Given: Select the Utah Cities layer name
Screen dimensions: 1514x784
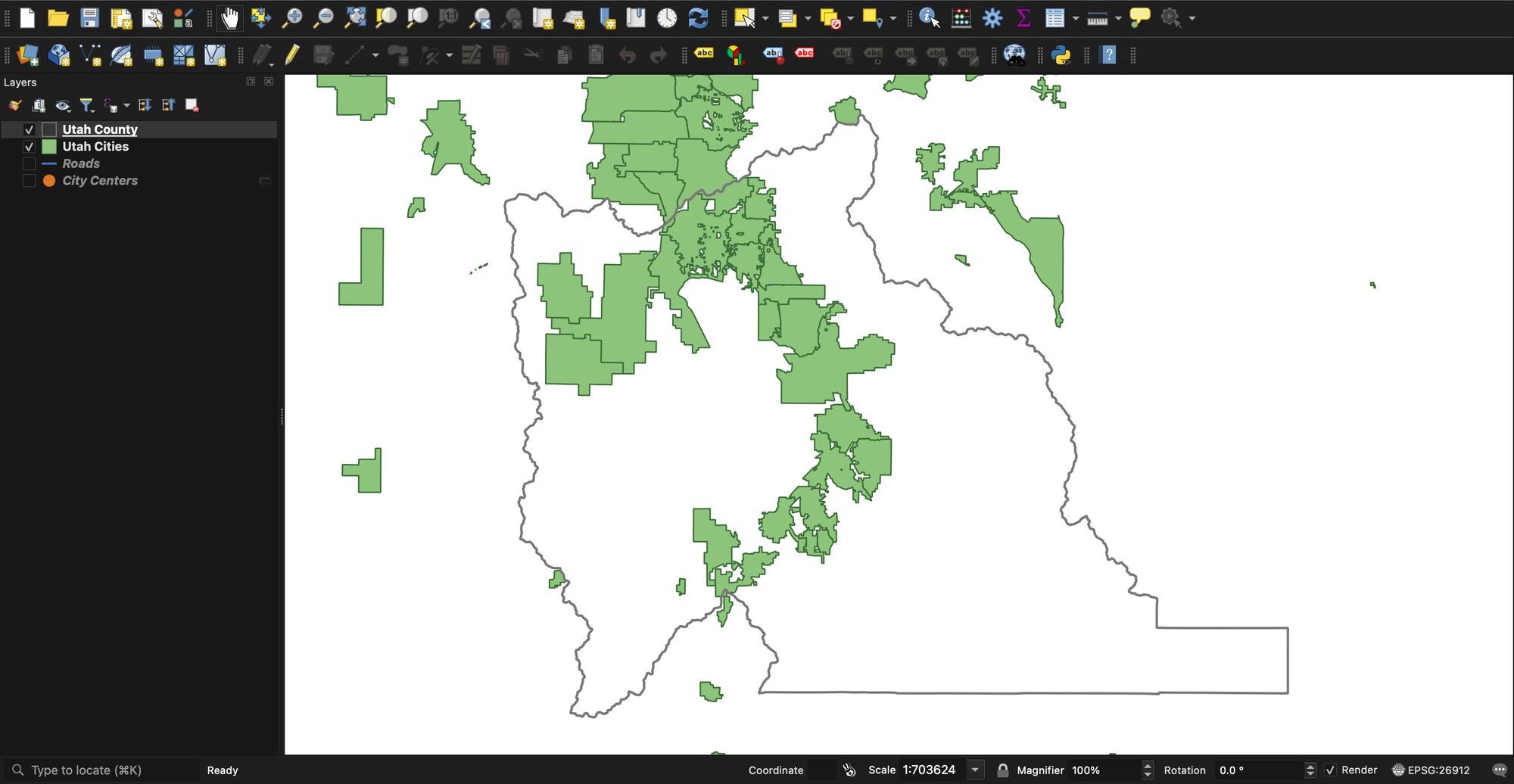Looking at the screenshot, I should pos(95,147).
